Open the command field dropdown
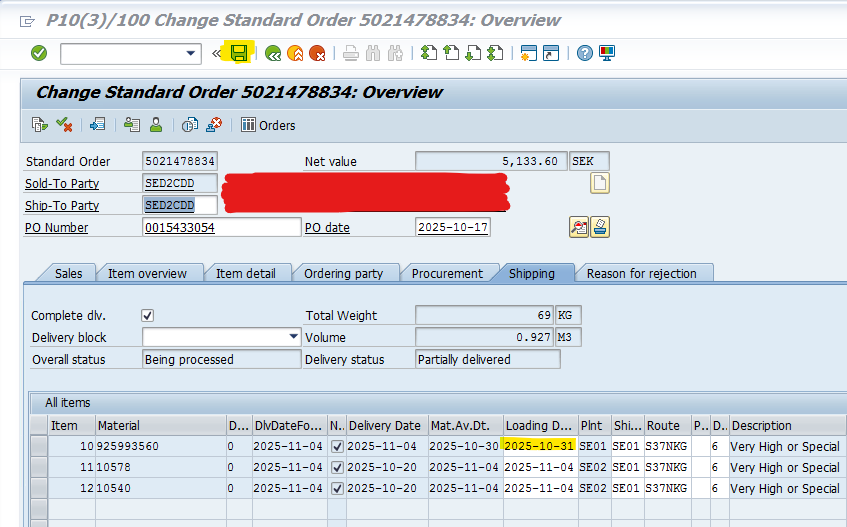Screen dimensions: 847x527 [x=190, y=53]
